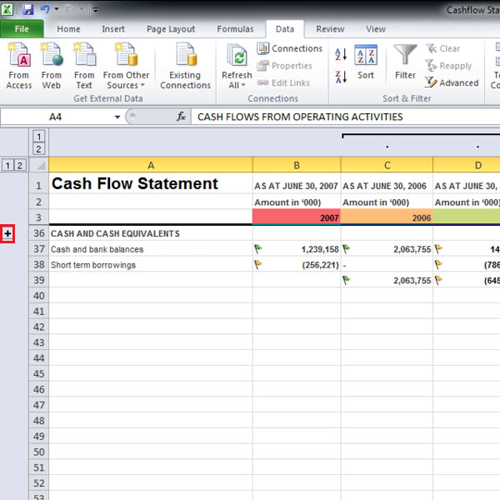The width and height of the screenshot is (500, 500).
Task: Select the red 2007 cell
Action: [297, 217]
